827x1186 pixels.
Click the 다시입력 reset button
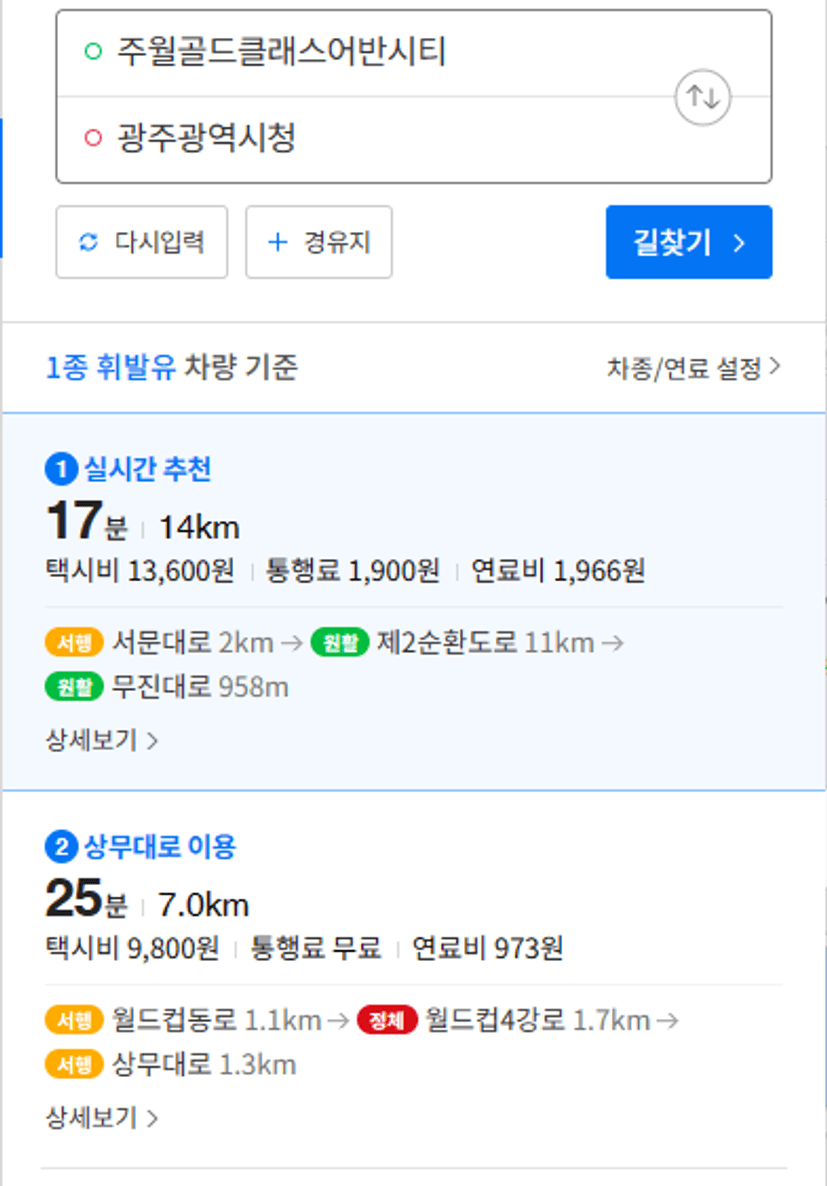pos(141,242)
